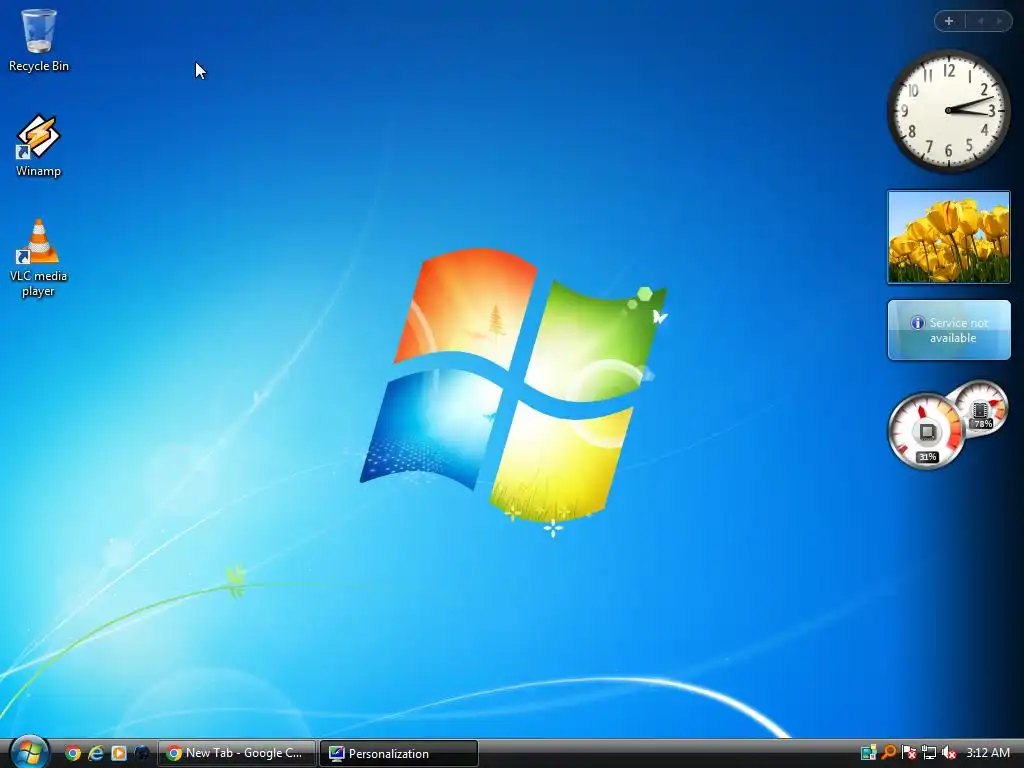Click the yellow tulips slideshow gadget

coord(948,237)
